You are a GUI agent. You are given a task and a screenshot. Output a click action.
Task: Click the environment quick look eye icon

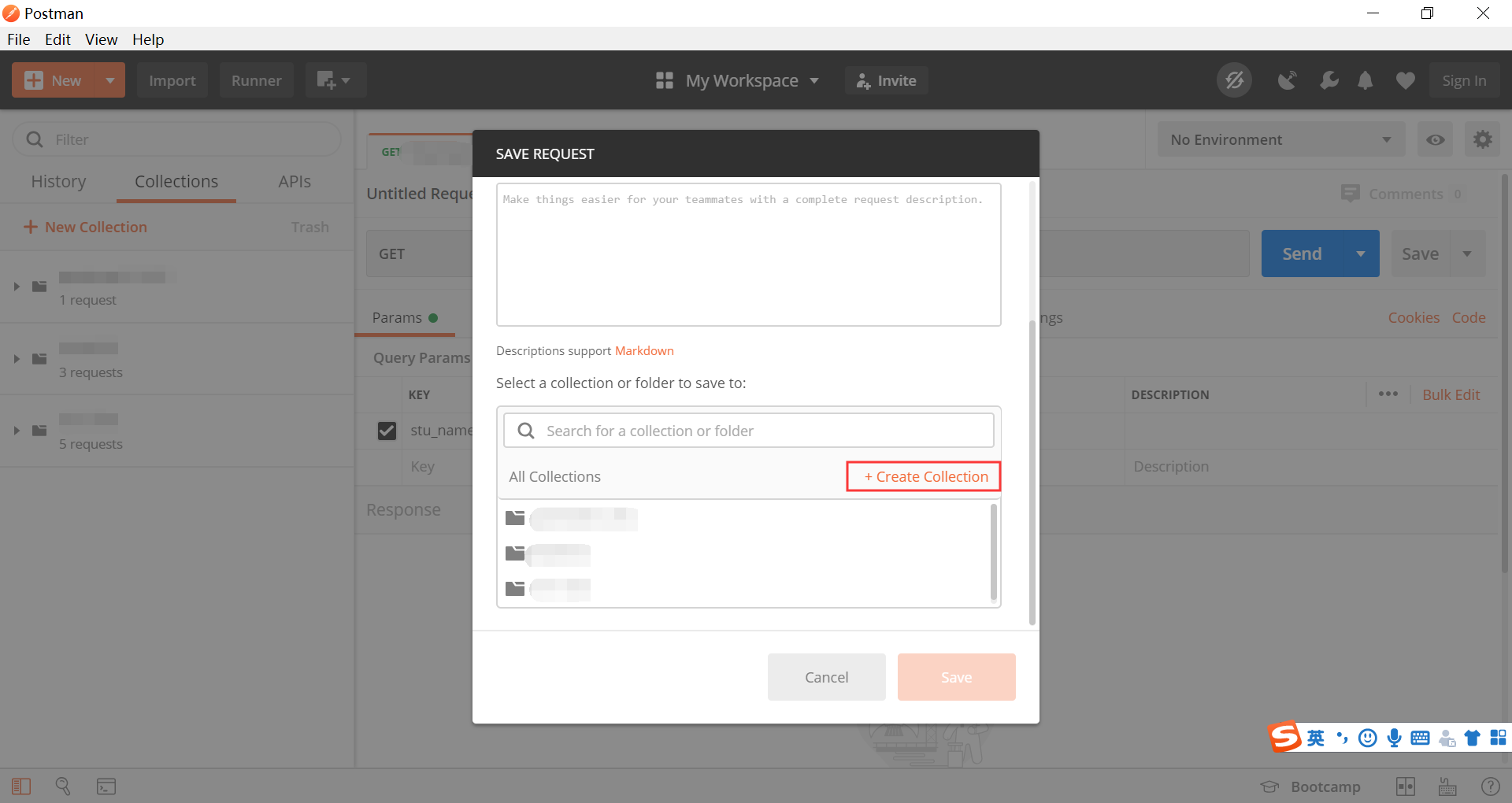[1435, 139]
